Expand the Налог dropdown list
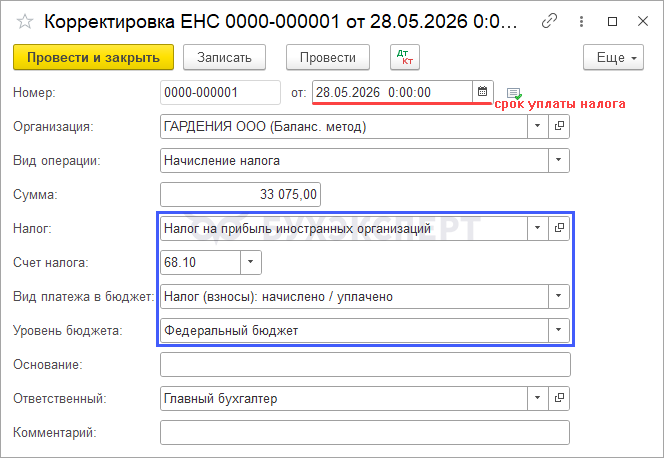 (538, 228)
